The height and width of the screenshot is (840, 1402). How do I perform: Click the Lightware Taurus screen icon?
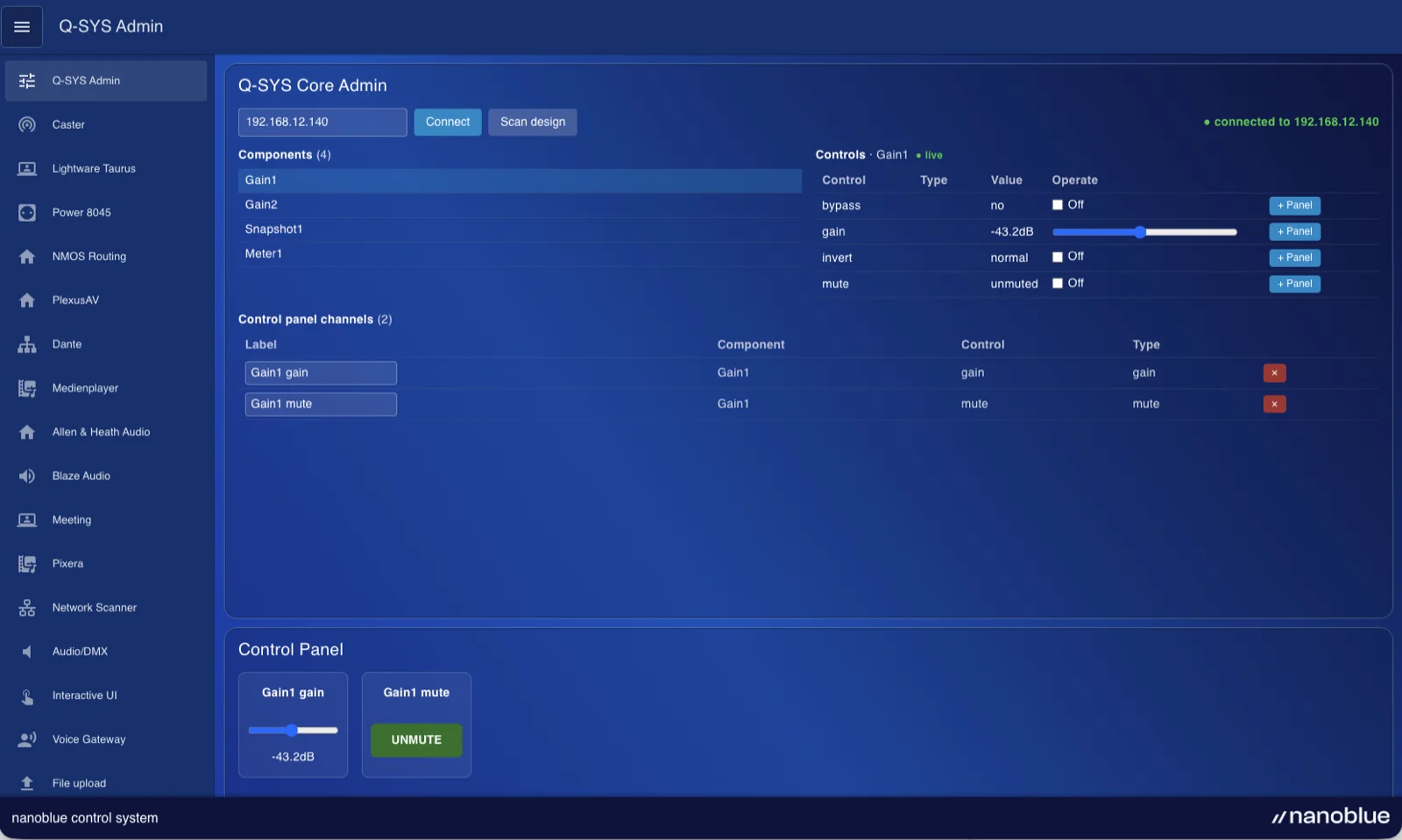click(27, 168)
